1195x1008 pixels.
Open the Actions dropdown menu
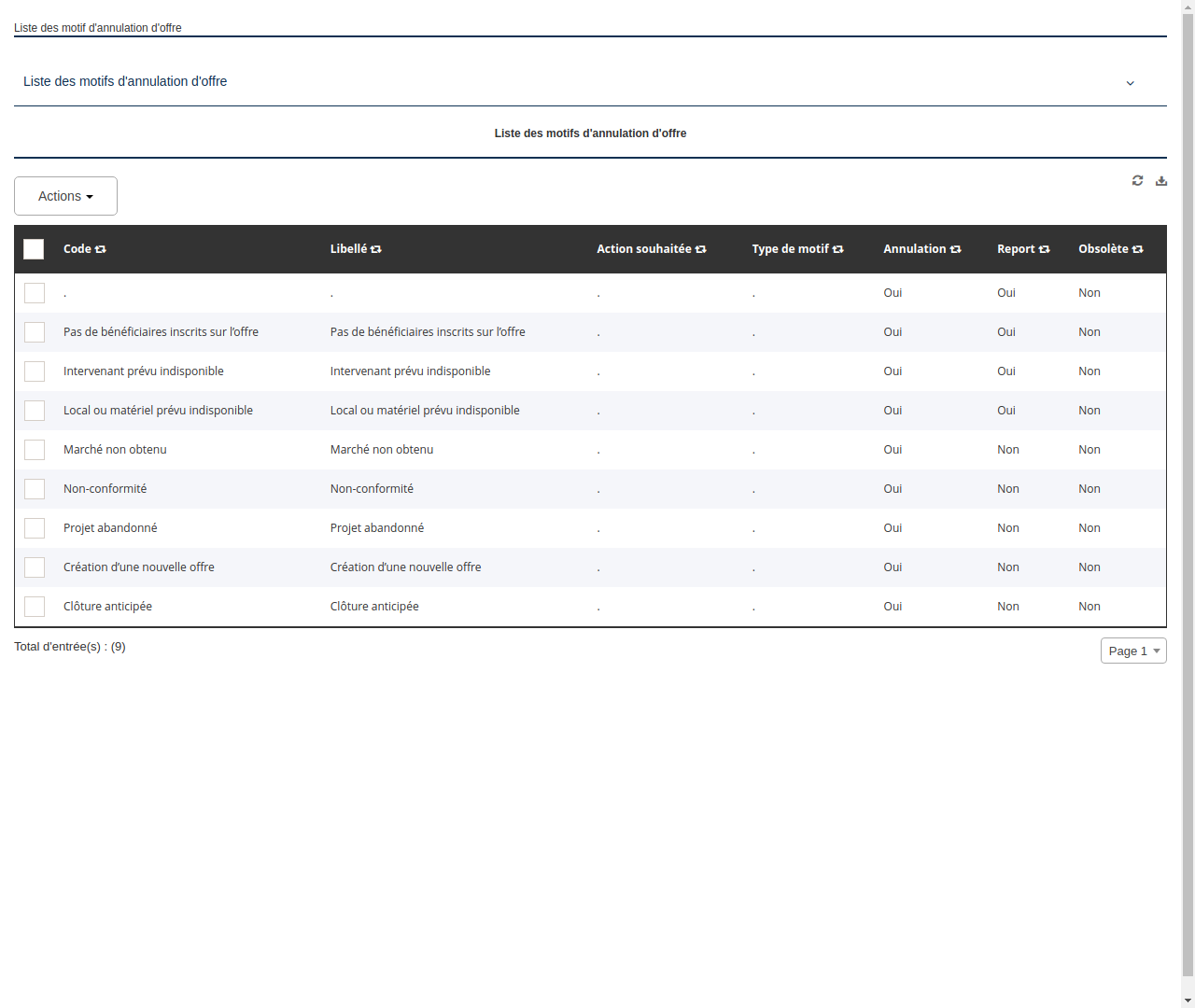coord(65,196)
